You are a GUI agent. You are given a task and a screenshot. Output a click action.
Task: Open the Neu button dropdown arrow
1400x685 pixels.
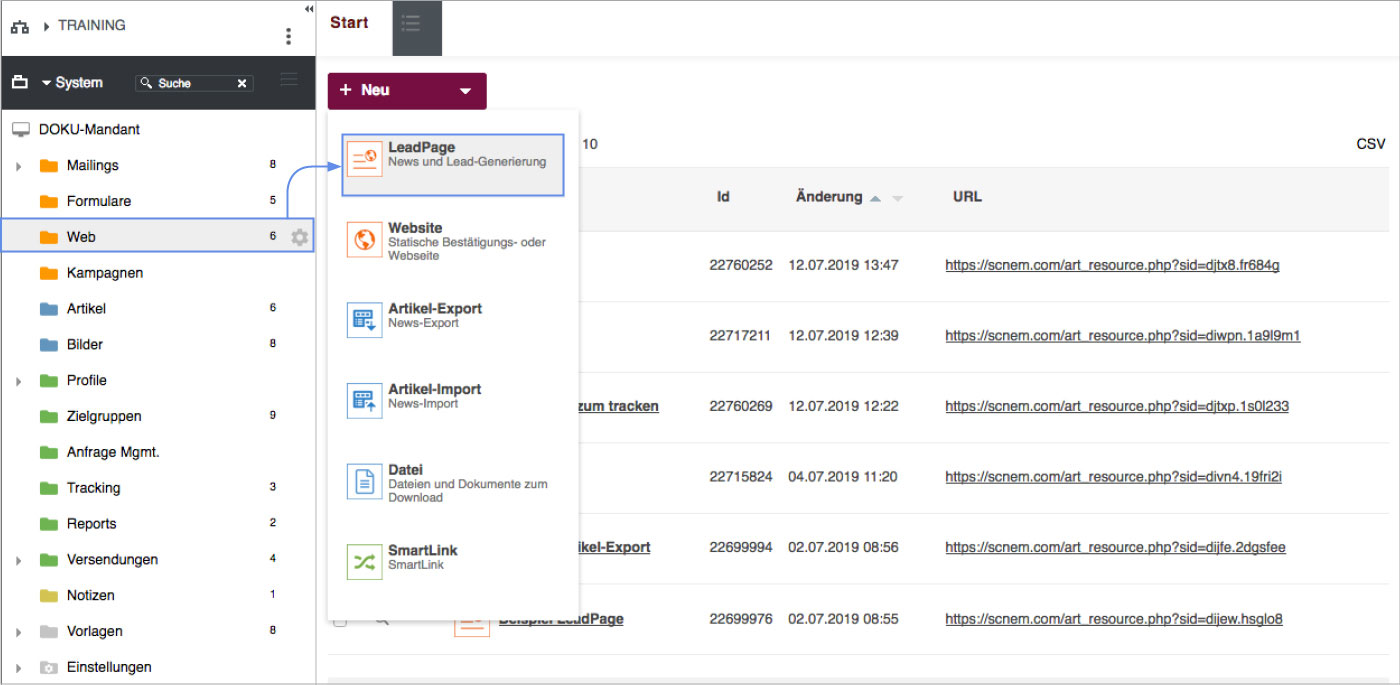[x=465, y=91]
